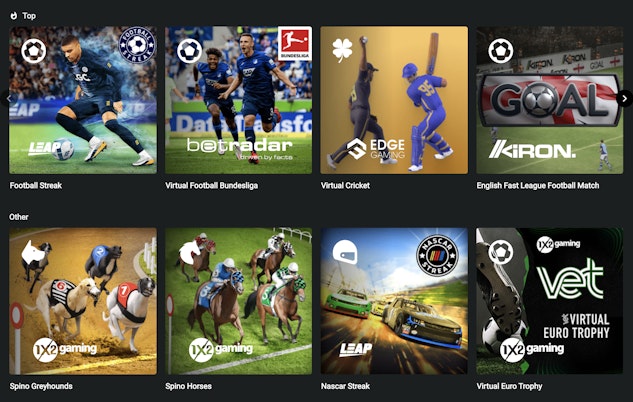
Task: Click the greyhound head icon on Spino Greyhounds
Action: click(x=33, y=253)
